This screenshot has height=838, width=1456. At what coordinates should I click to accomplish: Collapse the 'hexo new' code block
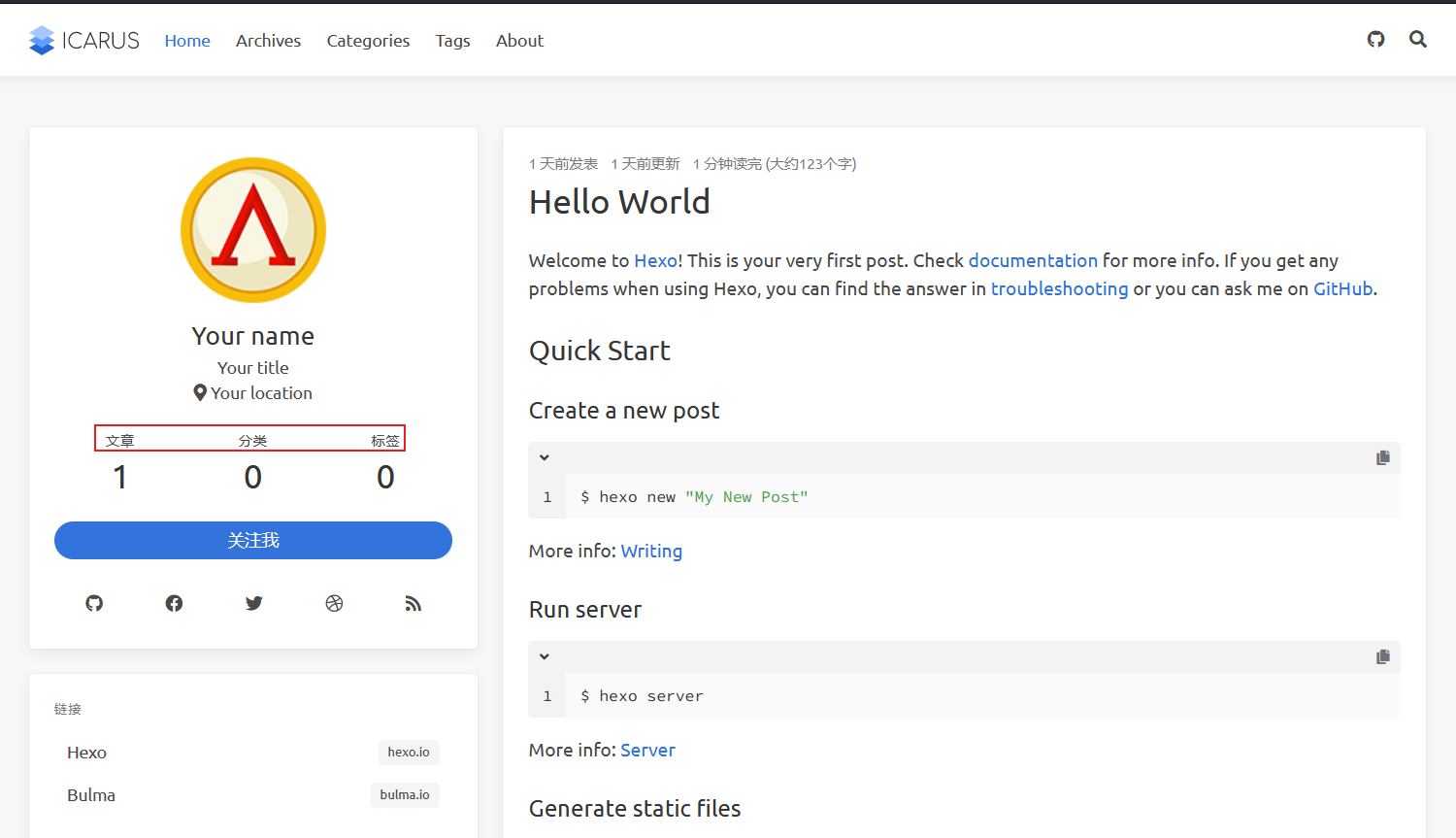(545, 457)
